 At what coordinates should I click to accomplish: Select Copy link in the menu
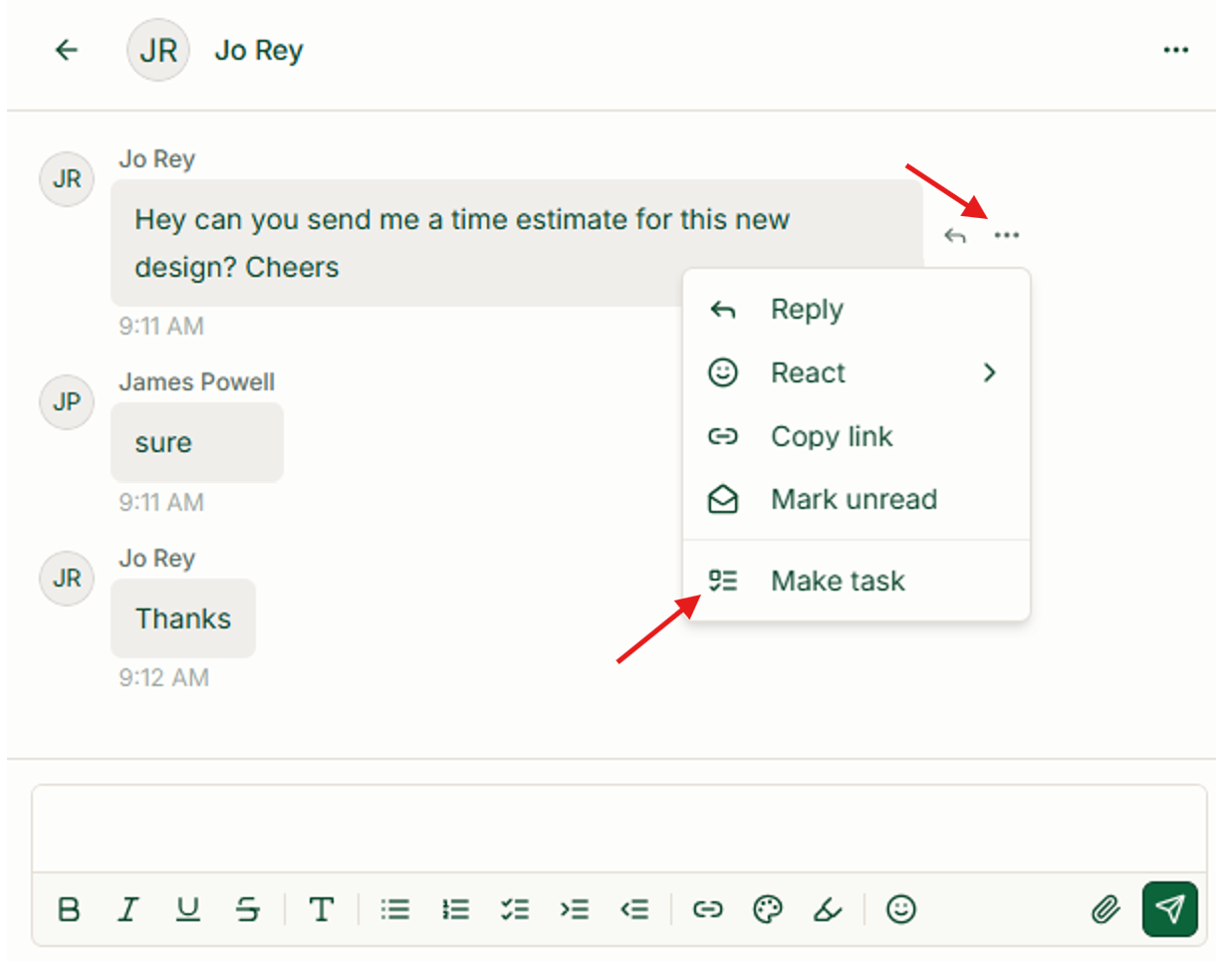pos(857,436)
